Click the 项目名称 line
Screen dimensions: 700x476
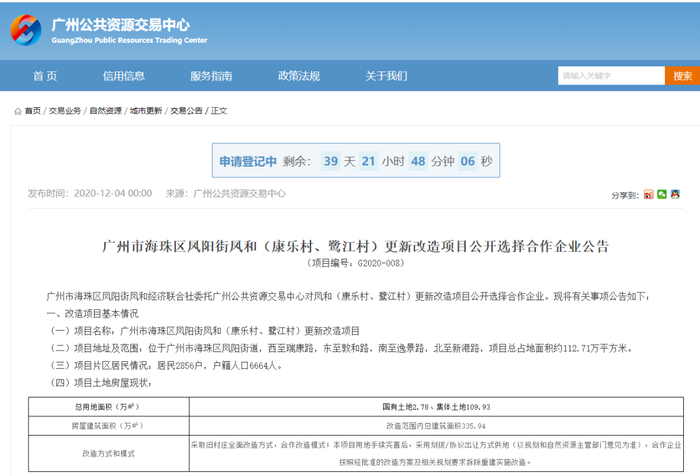click(204, 331)
